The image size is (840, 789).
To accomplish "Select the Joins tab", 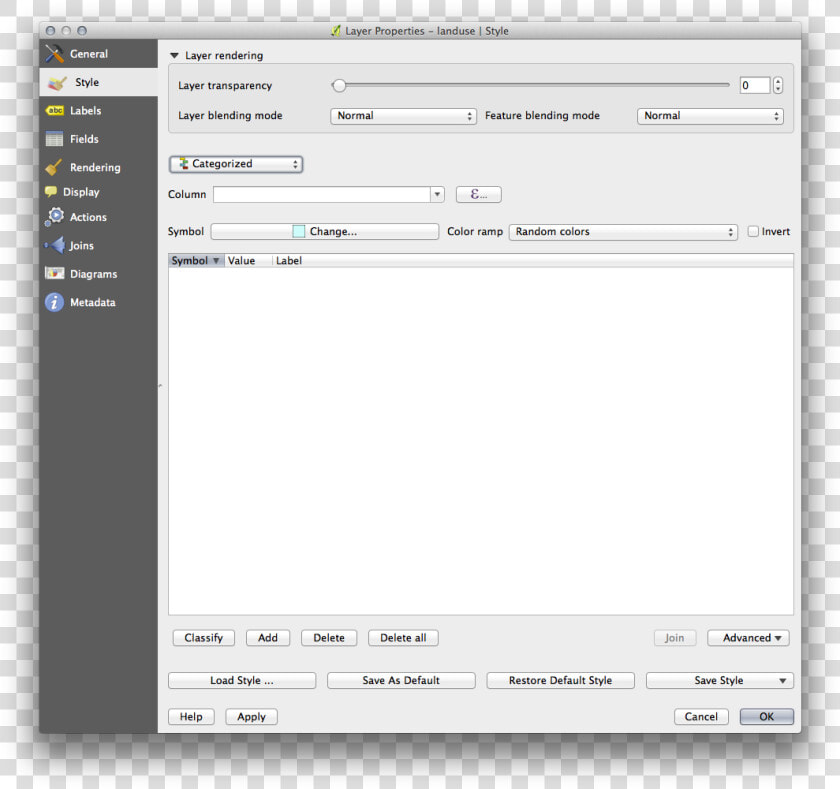I will [99, 245].
